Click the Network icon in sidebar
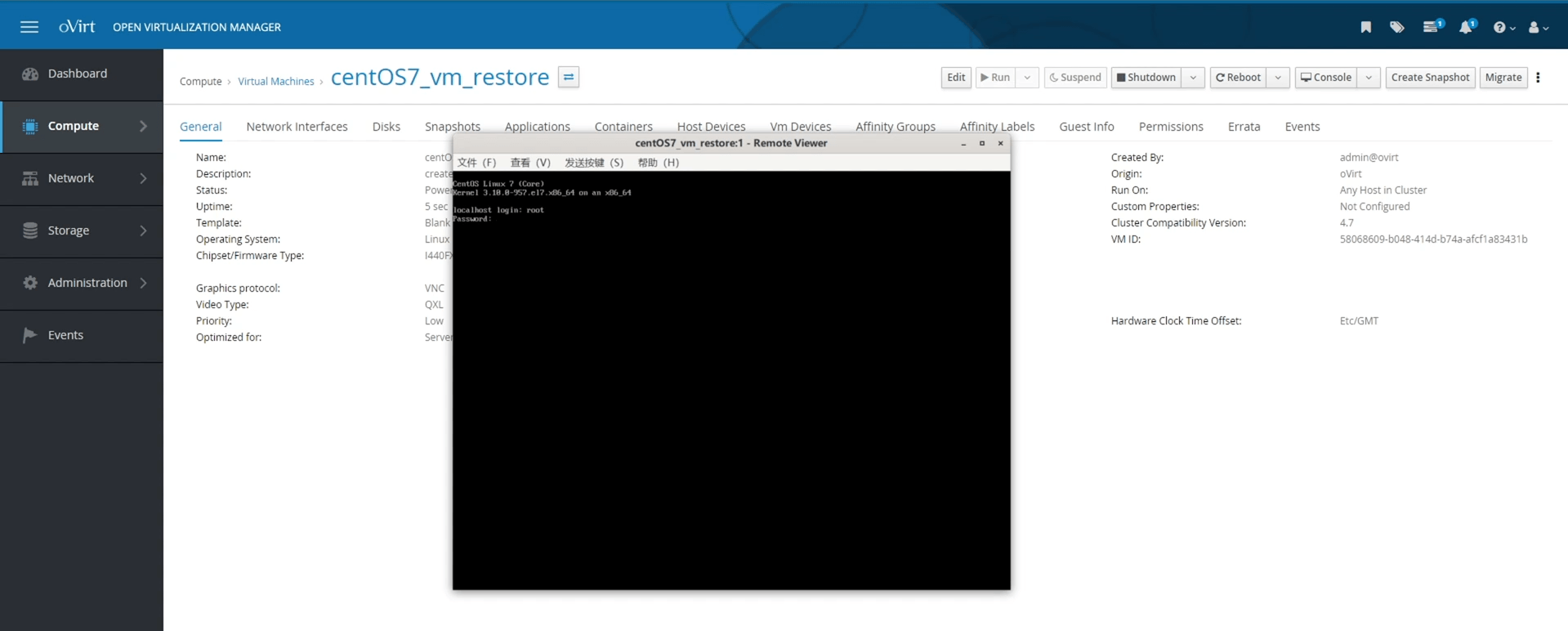1568x631 pixels. tap(30, 178)
